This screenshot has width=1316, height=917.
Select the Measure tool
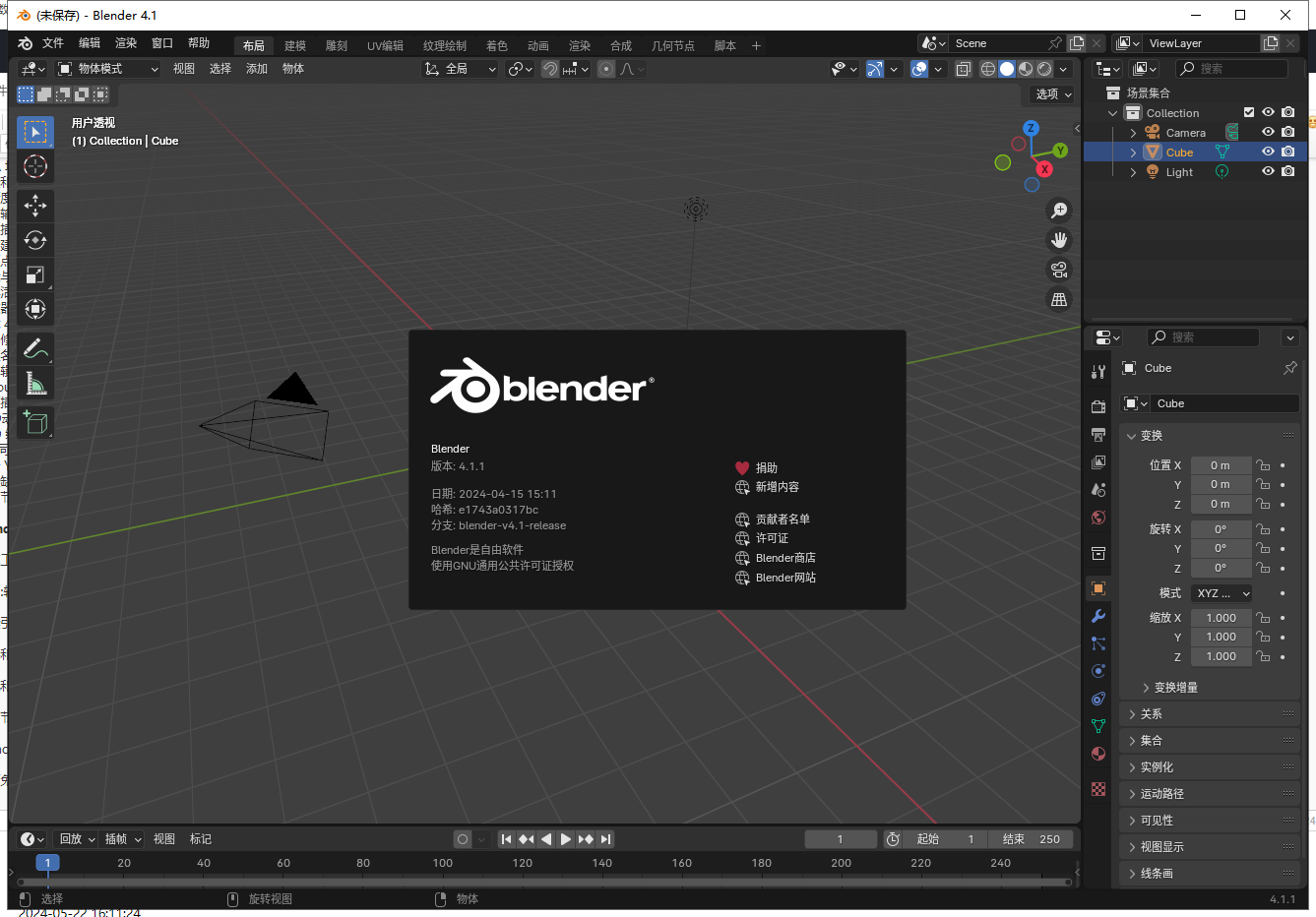[x=35, y=383]
